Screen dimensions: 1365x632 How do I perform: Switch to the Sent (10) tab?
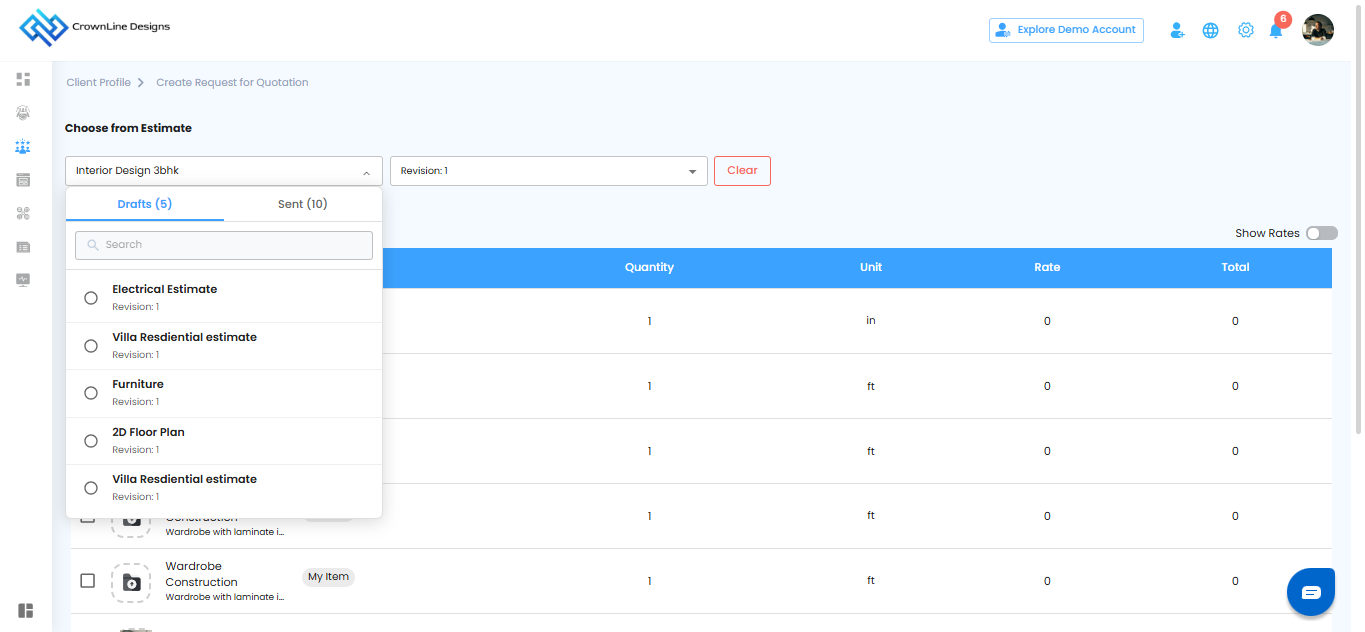click(x=303, y=204)
